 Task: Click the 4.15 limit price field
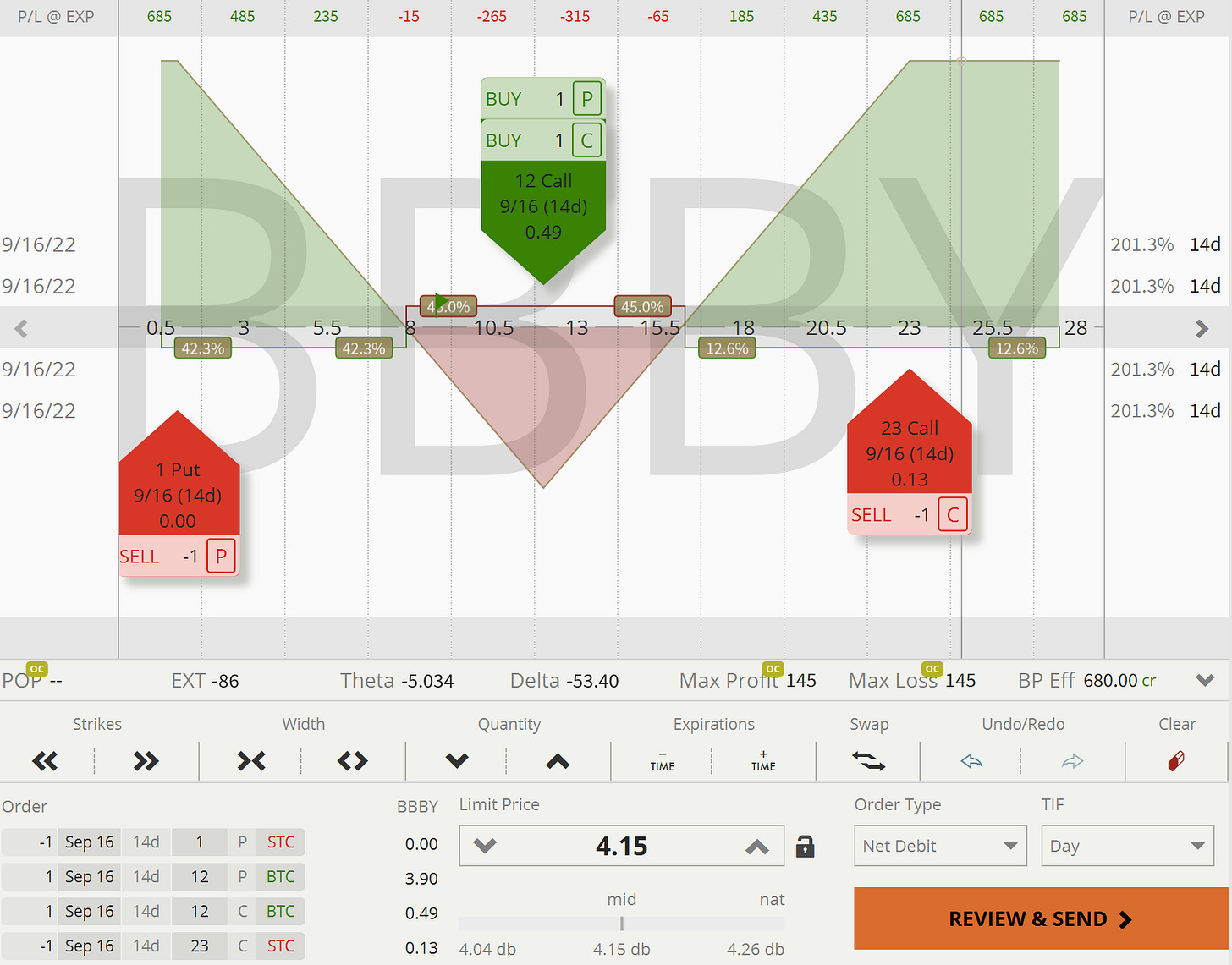(x=621, y=846)
